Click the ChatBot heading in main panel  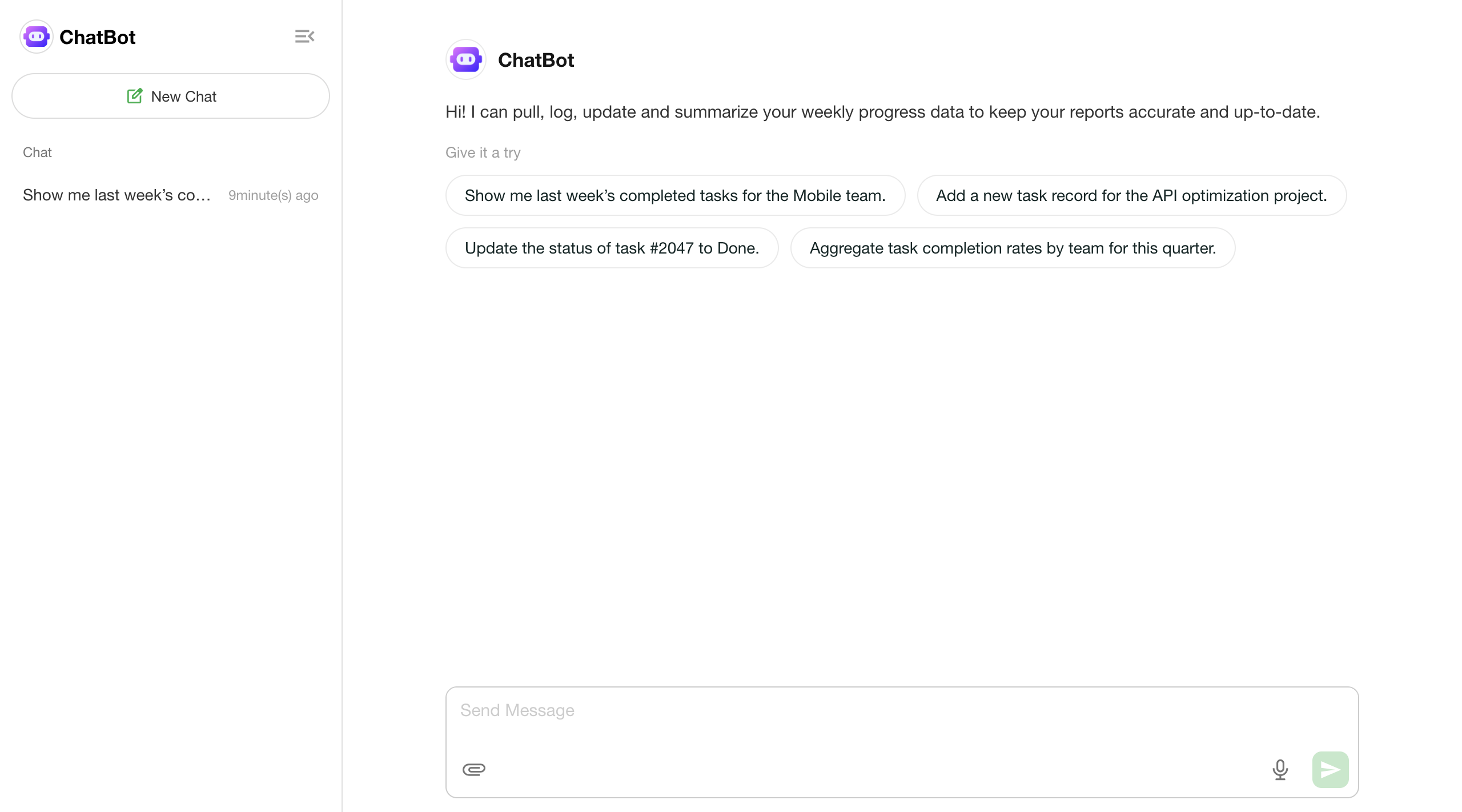click(536, 60)
